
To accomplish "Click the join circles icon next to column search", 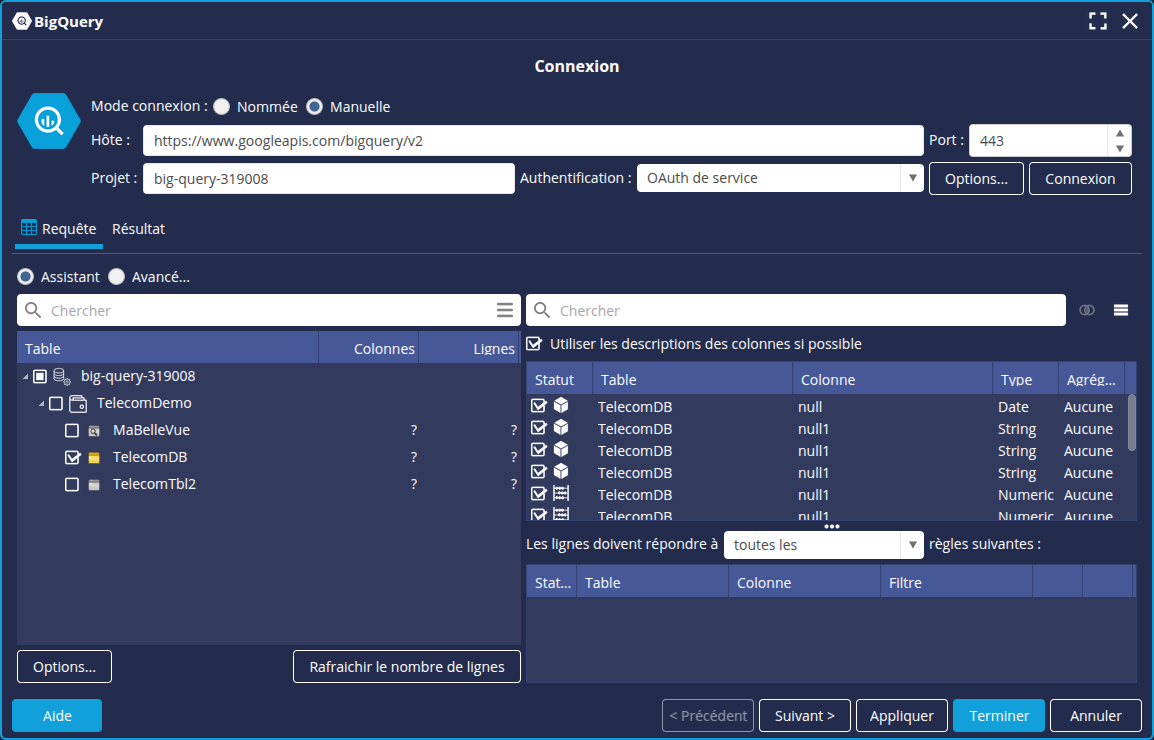I will pyautogui.click(x=1087, y=310).
